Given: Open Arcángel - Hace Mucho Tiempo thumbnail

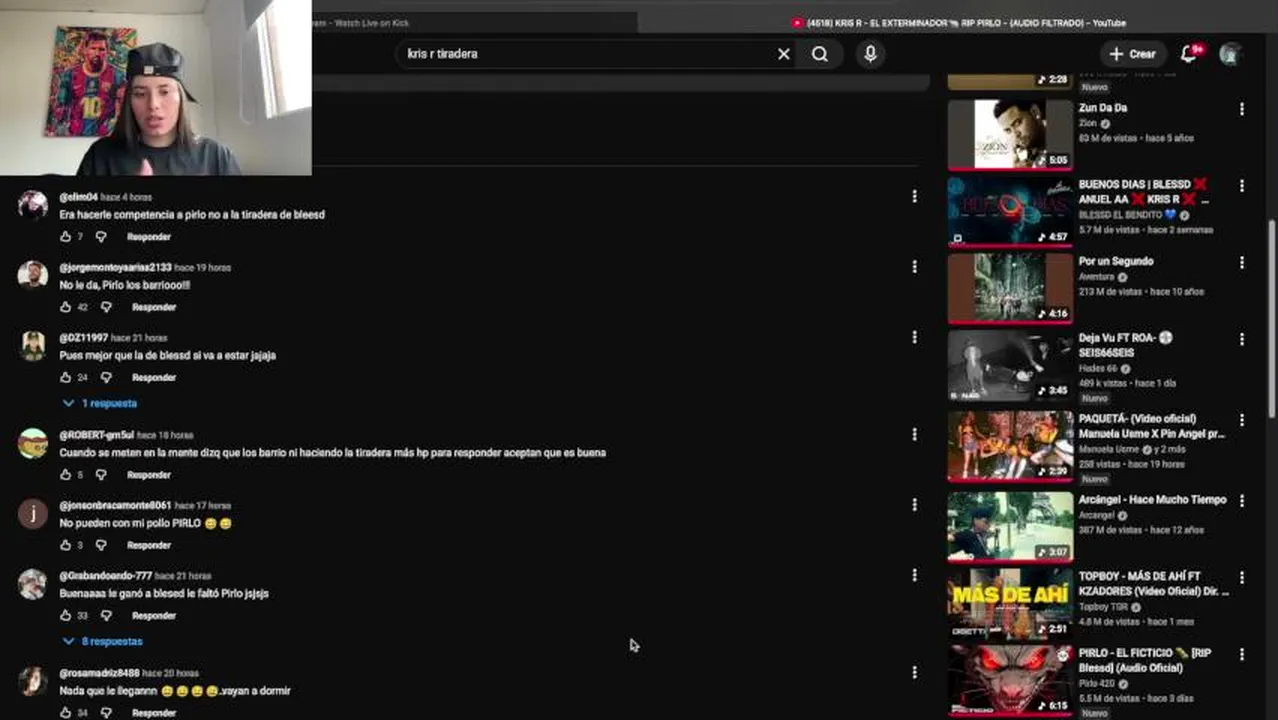Looking at the screenshot, I should pyautogui.click(x=1010, y=525).
